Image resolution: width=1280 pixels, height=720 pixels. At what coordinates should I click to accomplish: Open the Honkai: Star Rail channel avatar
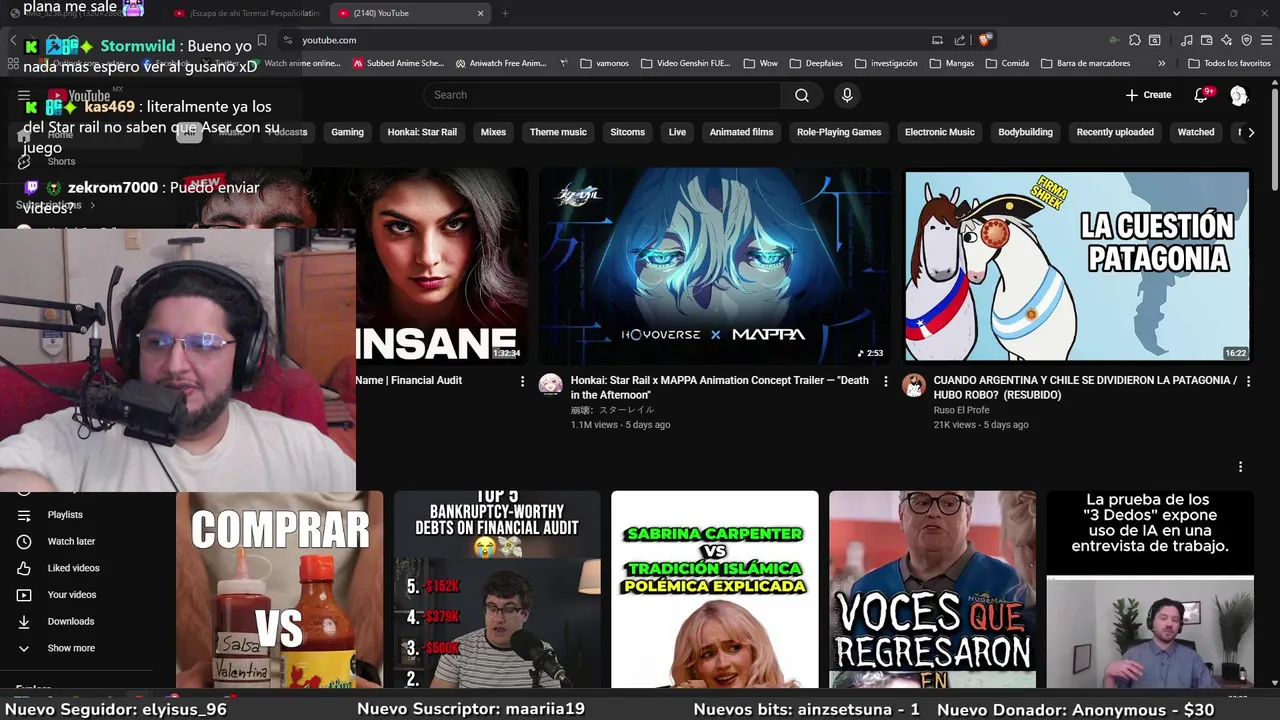tap(550, 385)
